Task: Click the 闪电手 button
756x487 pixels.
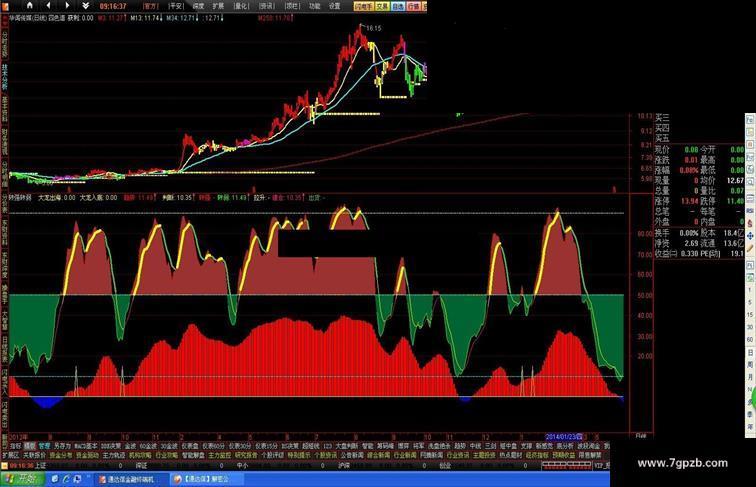Action: (x=364, y=6)
